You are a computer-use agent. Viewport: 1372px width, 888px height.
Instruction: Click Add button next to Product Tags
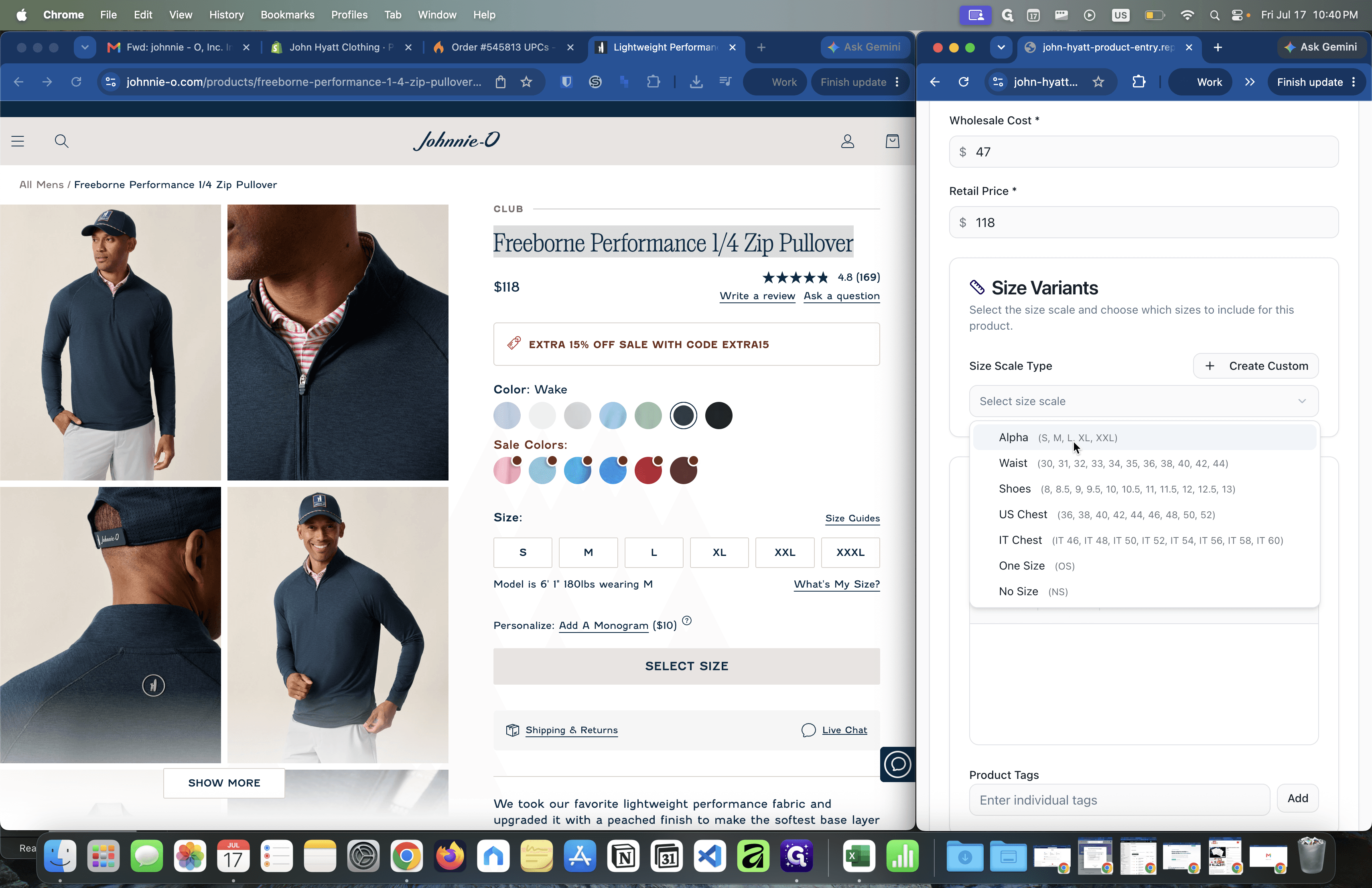(1298, 798)
